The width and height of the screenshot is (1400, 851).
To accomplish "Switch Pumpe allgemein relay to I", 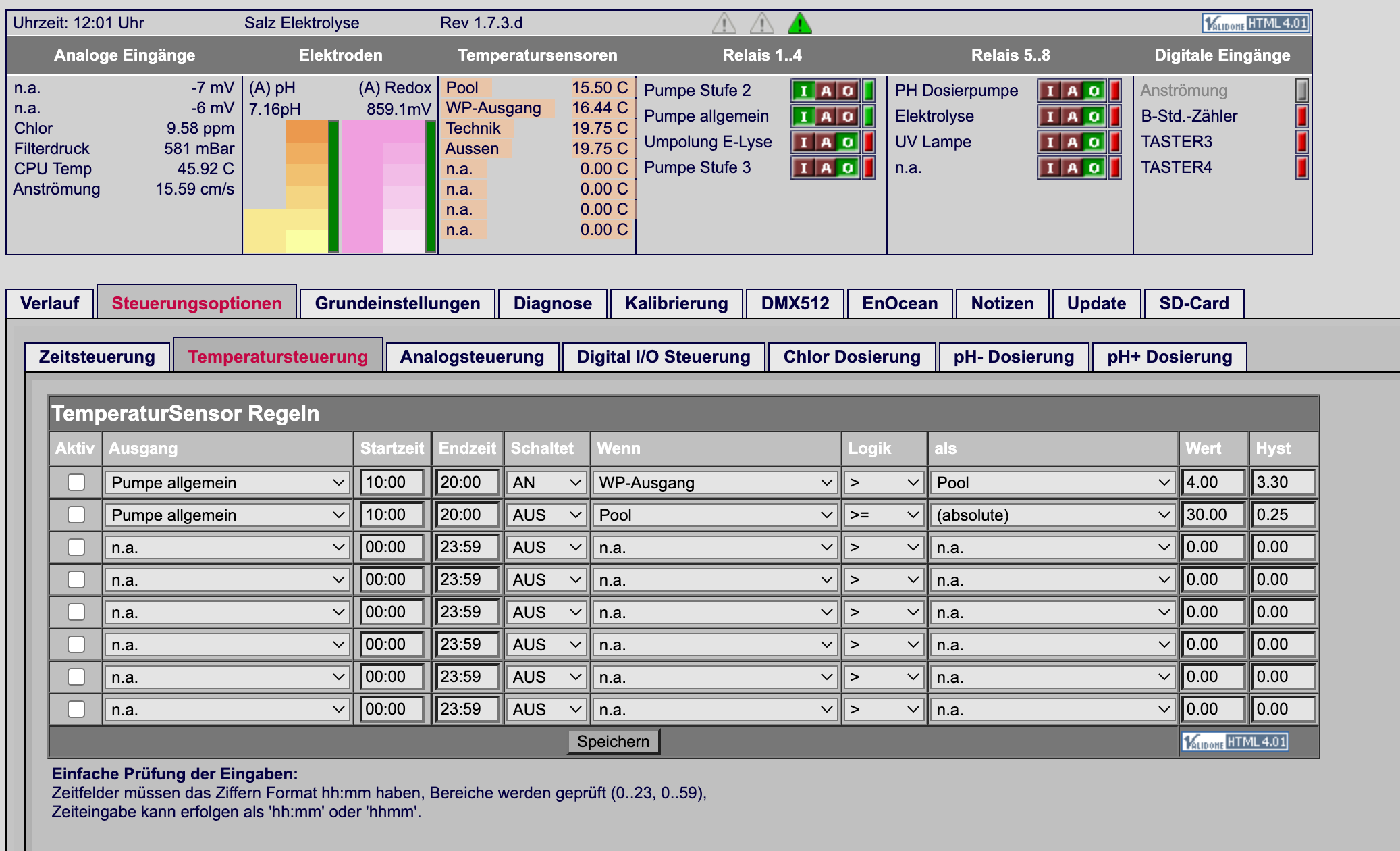I will (x=803, y=116).
